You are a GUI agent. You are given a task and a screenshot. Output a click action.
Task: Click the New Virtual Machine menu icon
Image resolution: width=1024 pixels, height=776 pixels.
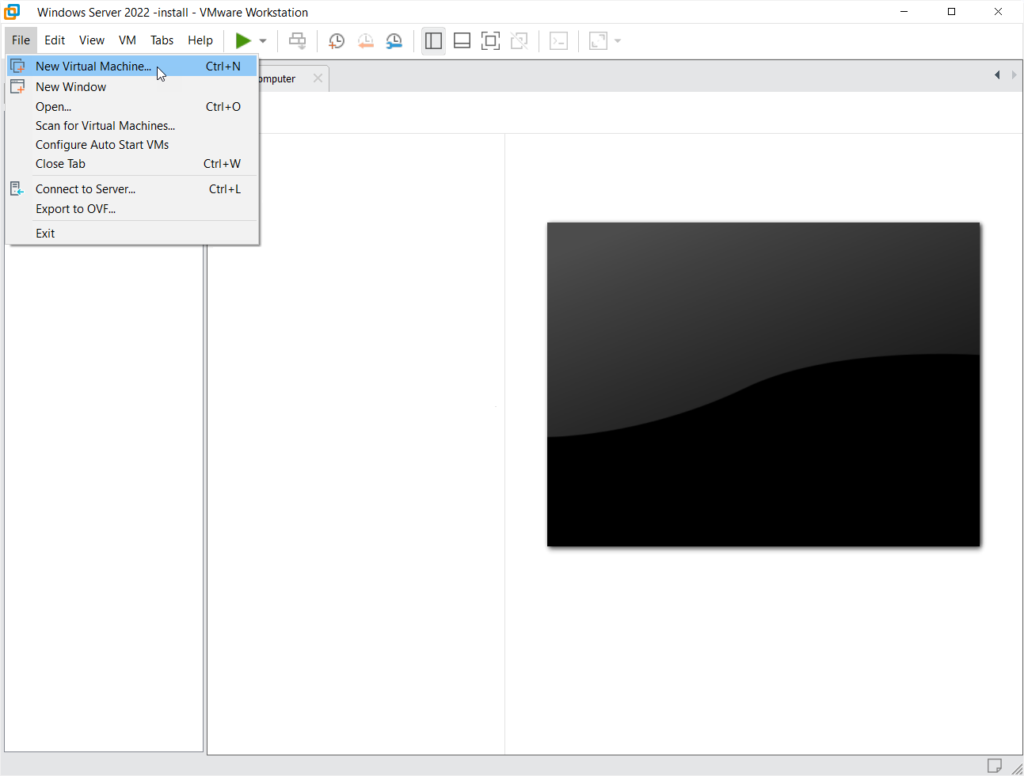pos(18,66)
